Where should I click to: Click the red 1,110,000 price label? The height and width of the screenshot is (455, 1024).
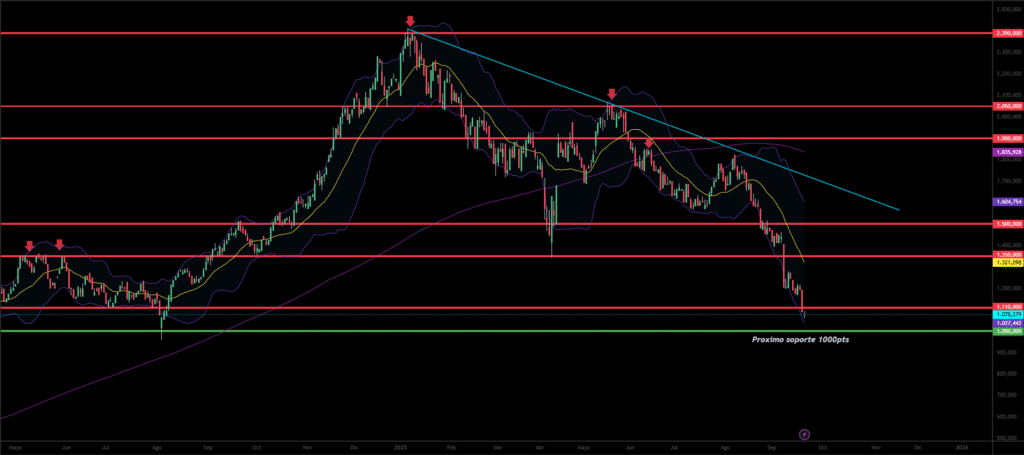1007,307
